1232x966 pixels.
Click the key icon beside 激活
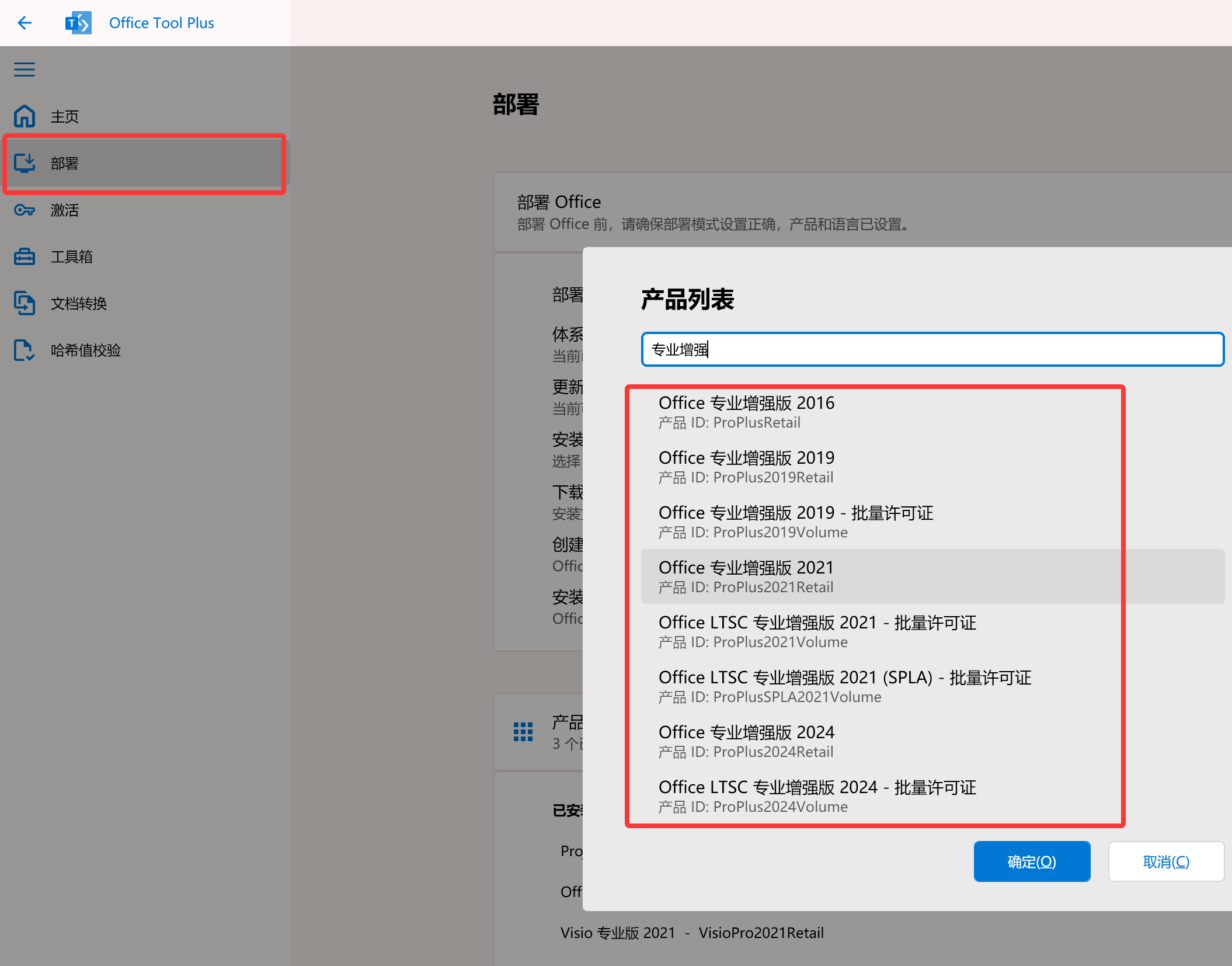pos(25,210)
